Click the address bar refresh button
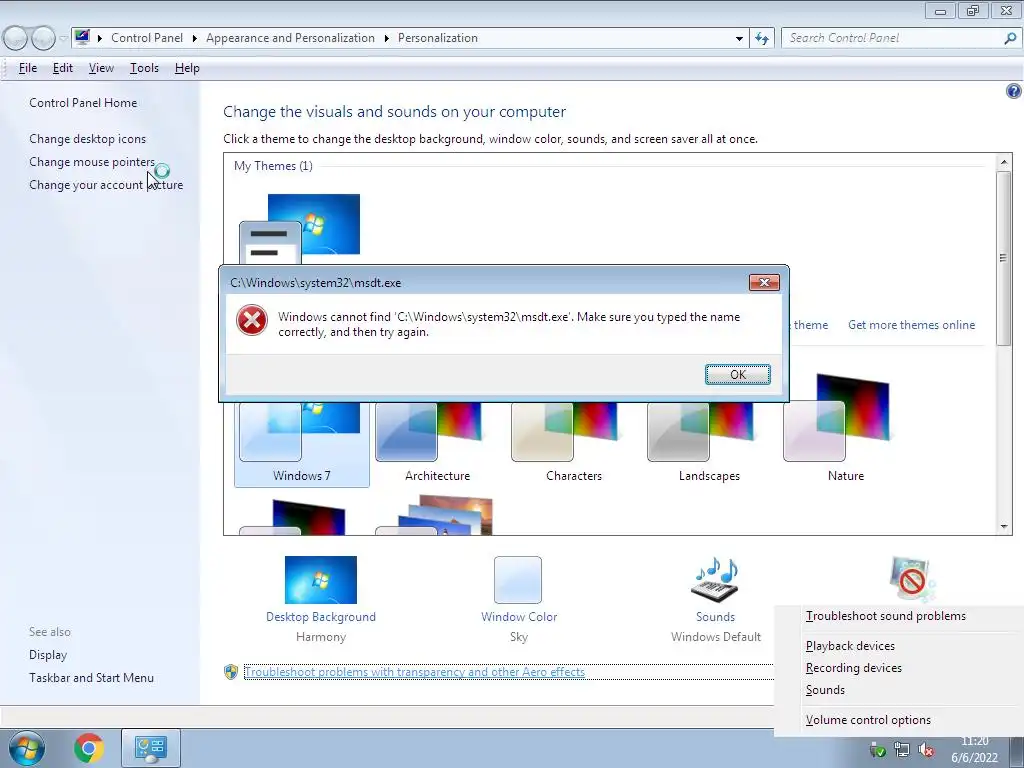The image size is (1024, 768). (762, 38)
